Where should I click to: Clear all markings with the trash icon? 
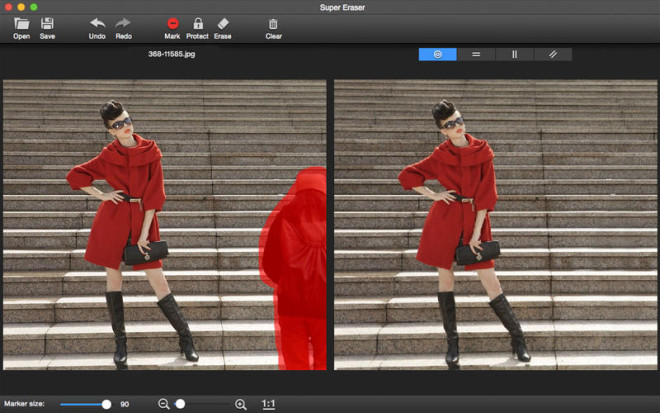[273, 24]
